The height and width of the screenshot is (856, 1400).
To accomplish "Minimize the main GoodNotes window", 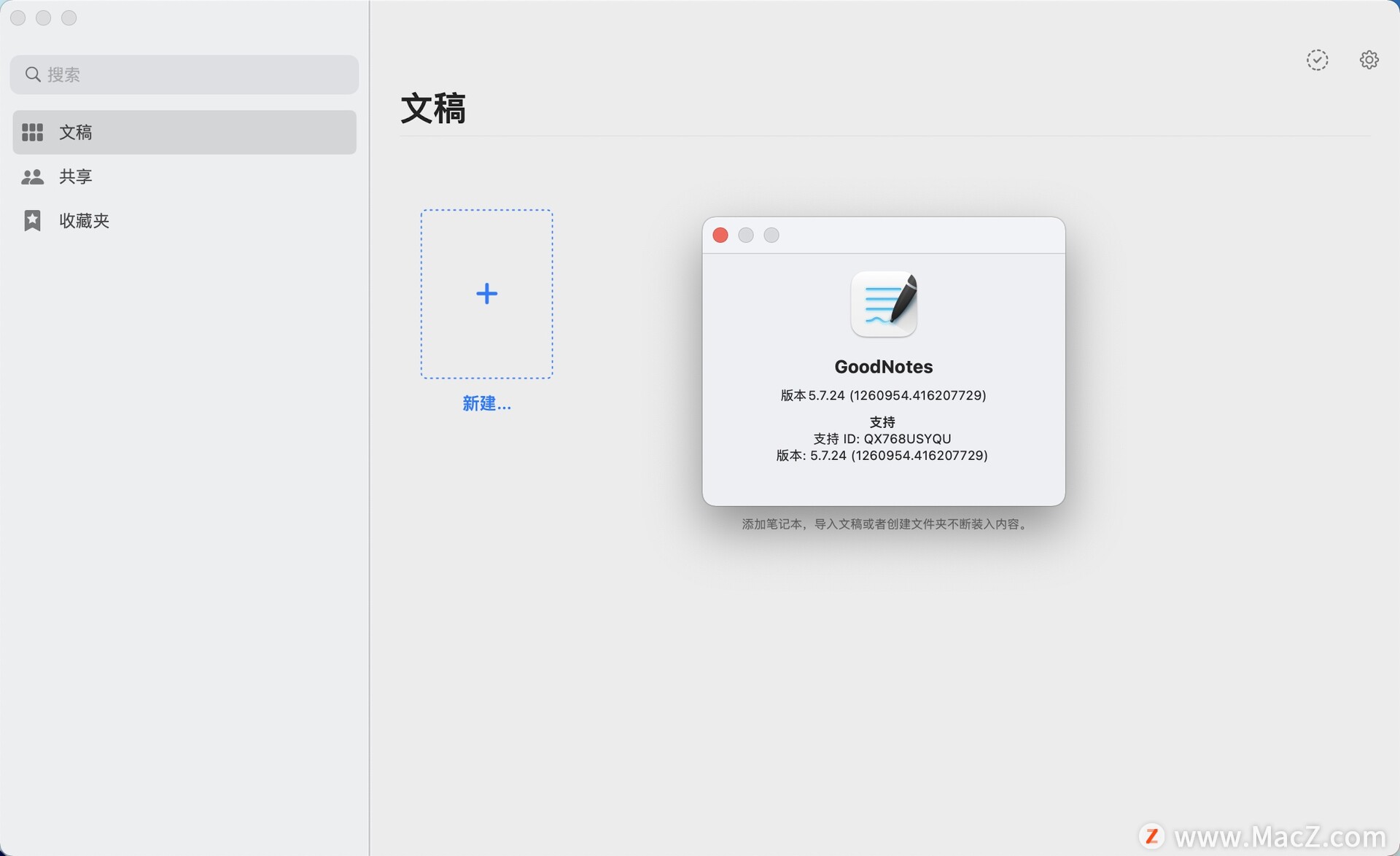I will pyautogui.click(x=44, y=17).
